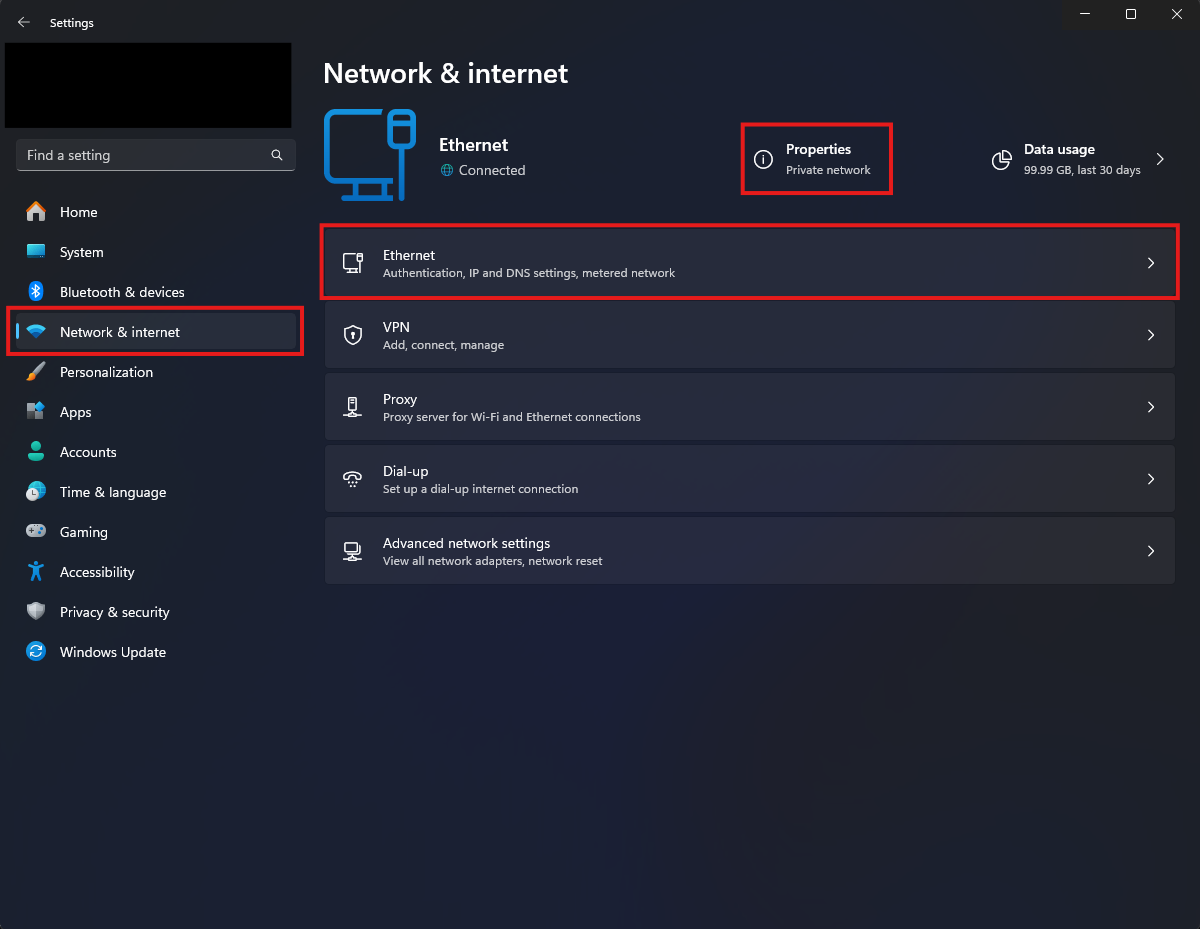1200x929 pixels.
Task: Click the Properties info icon
Action: (763, 160)
